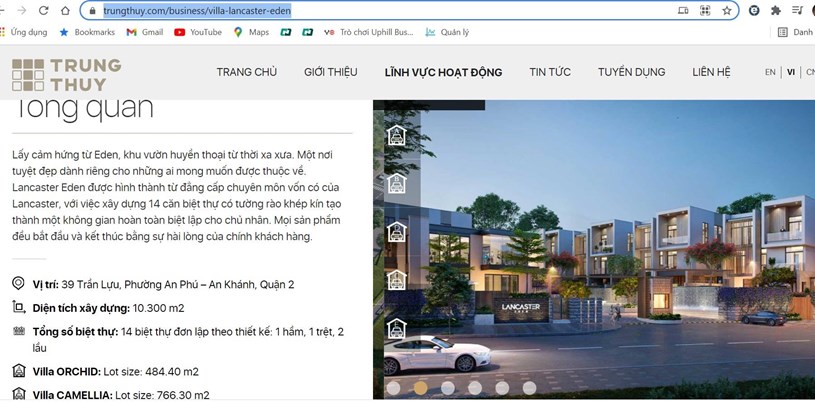Show fourth carousel slide dot

[475, 388]
